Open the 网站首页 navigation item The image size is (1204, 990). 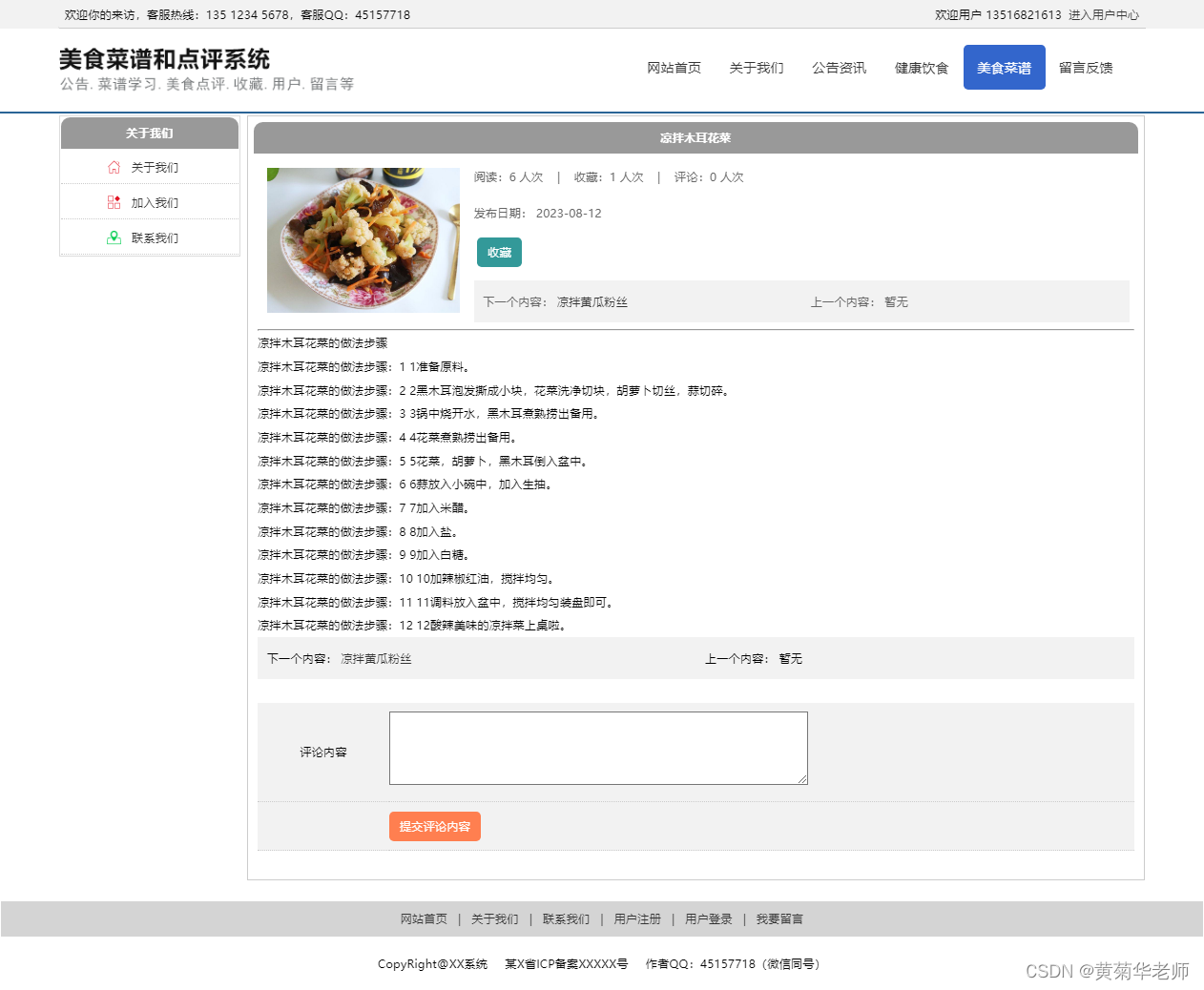click(674, 68)
